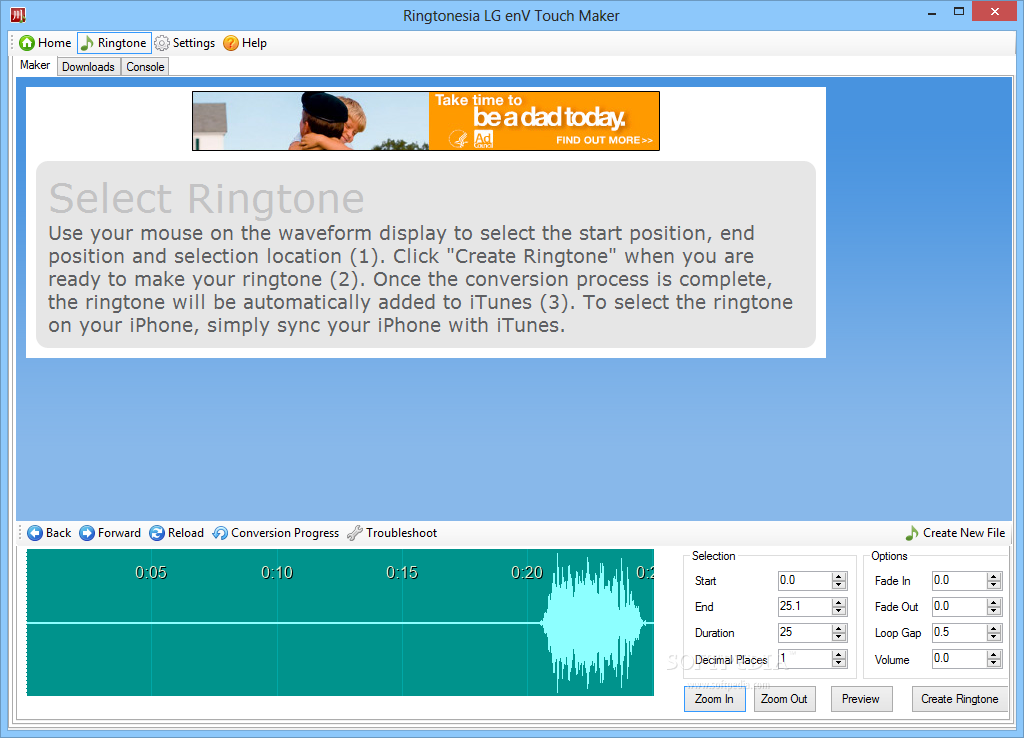Viewport: 1024px width, 738px height.
Task: Click the Ringtonesia app icon in title bar
Action: 18,14
